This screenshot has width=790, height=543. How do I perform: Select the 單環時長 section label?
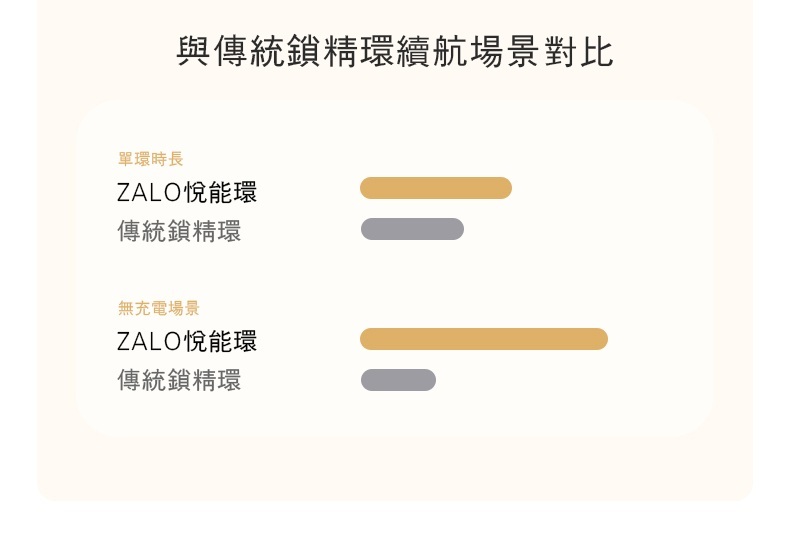(x=150, y=159)
